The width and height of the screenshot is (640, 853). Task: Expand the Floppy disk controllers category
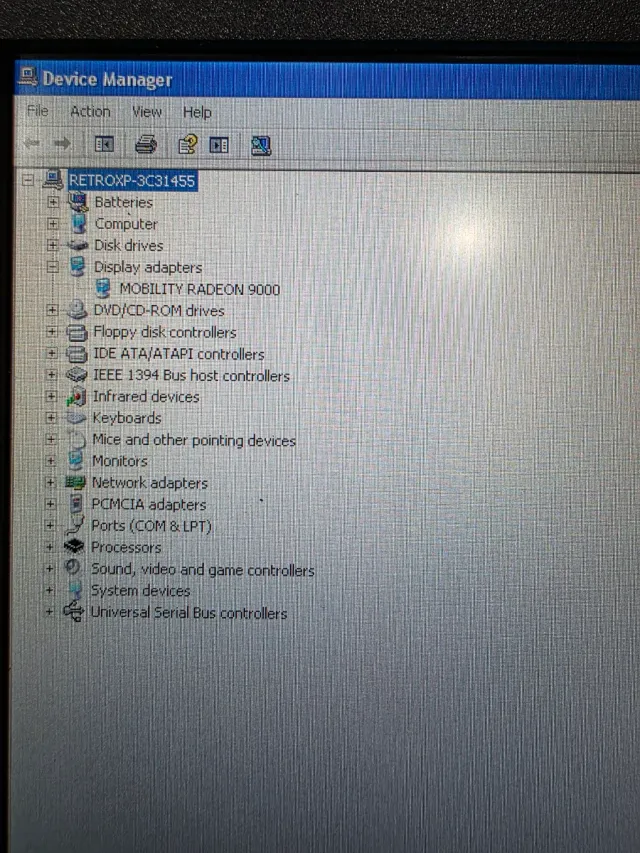pyautogui.click(x=52, y=332)
